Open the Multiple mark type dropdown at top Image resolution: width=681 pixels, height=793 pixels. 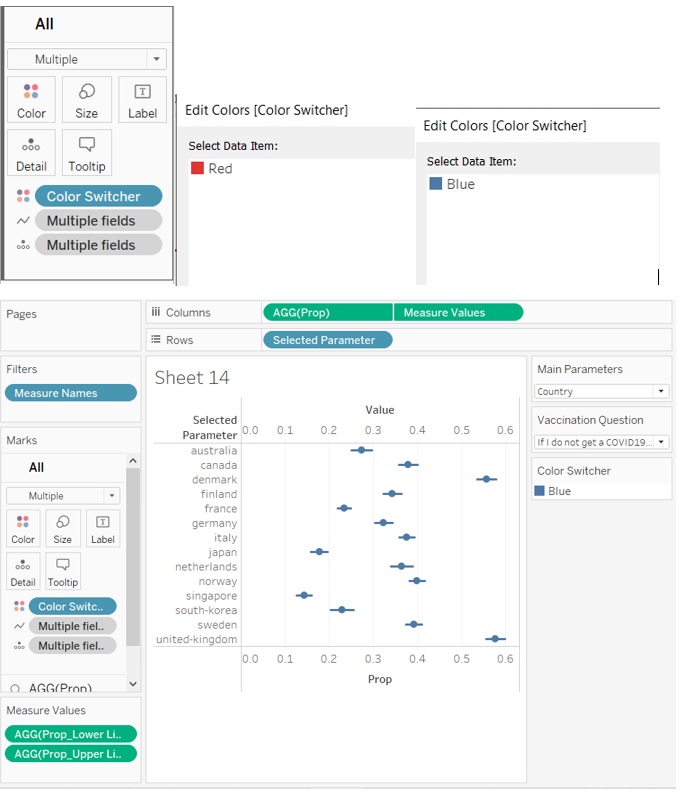[87, 59]
